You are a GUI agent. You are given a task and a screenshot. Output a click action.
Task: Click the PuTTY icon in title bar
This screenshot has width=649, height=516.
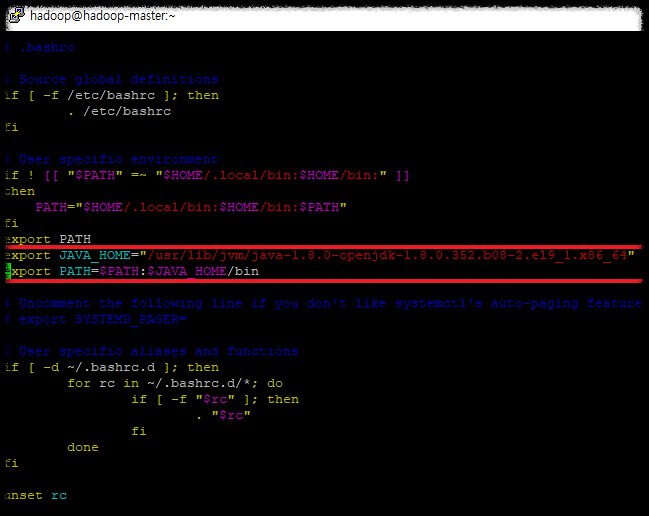(x=17, y=15)
